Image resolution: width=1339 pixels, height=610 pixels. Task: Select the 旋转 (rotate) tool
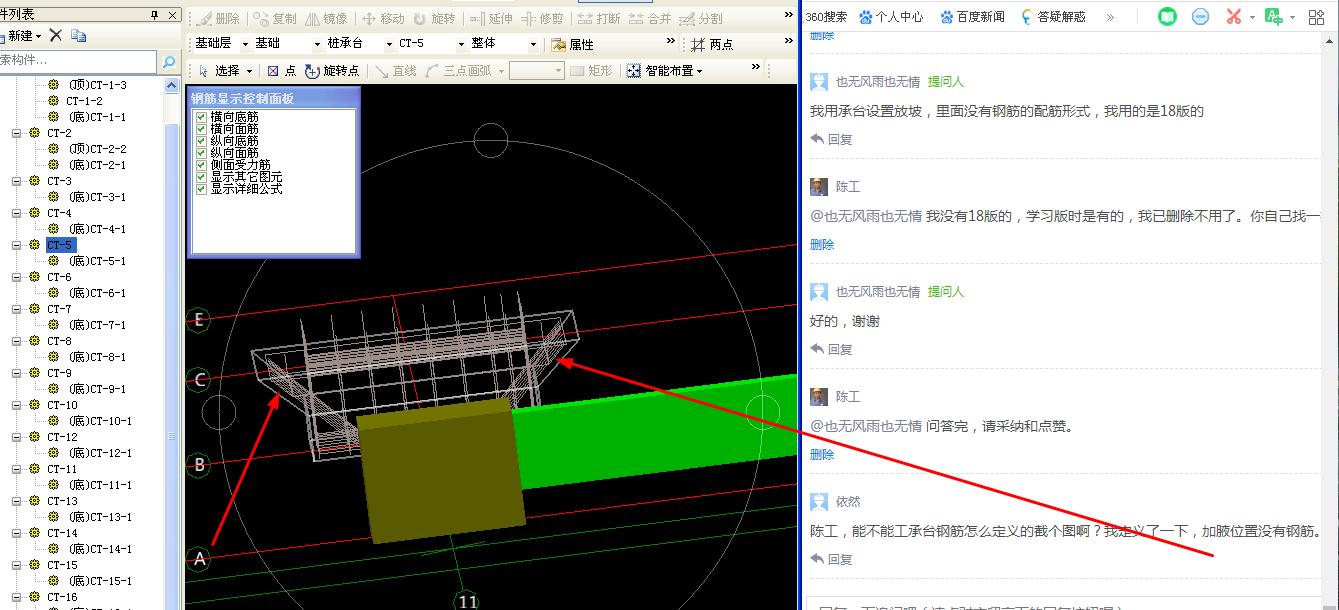[434, 19]
